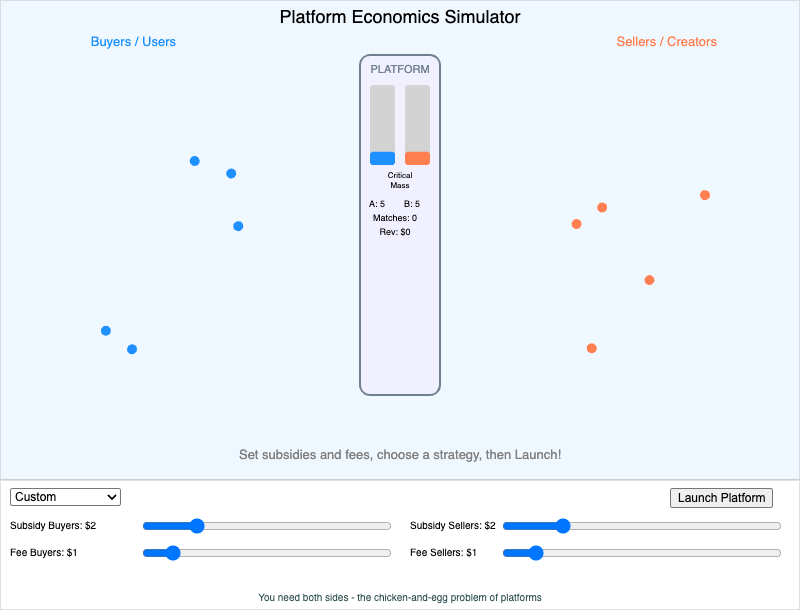Click the blue buyer dot closest to the platform

coord(237,226)
